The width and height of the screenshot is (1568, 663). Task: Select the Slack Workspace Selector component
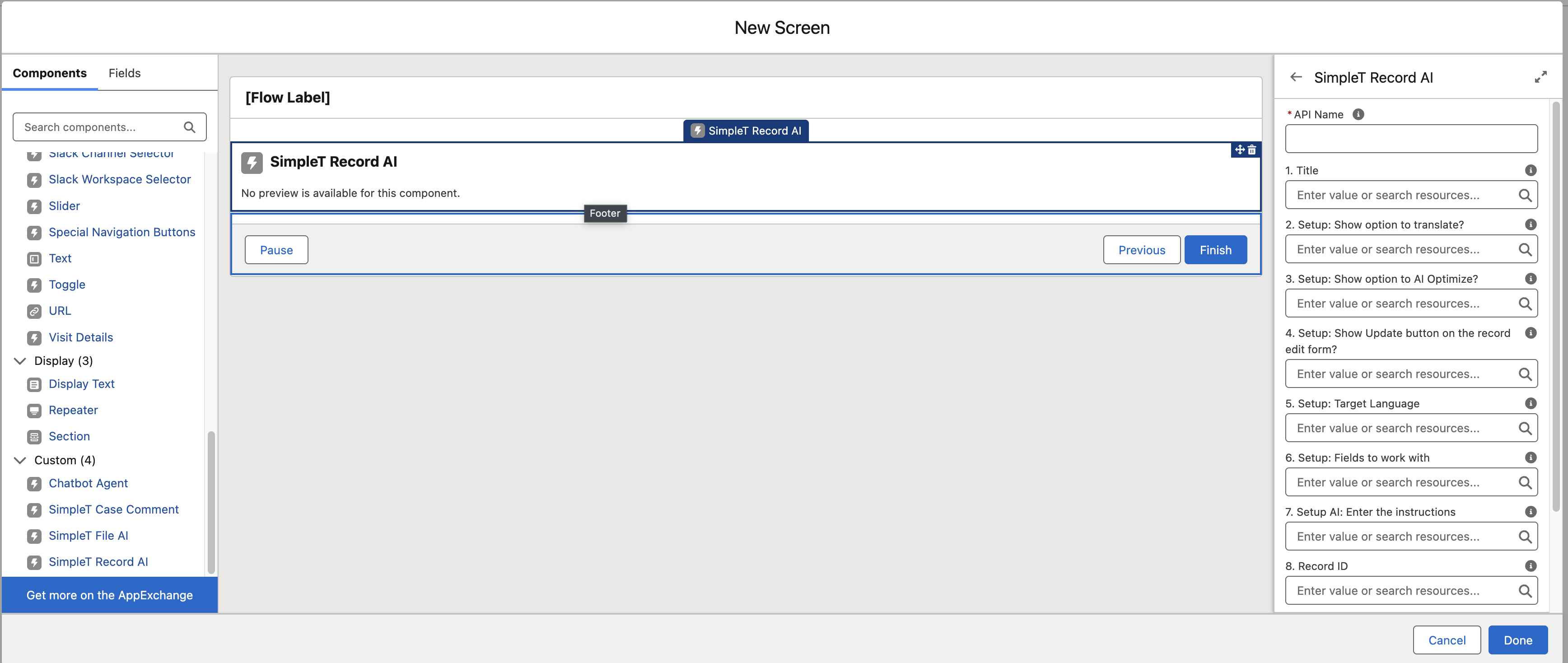tap(120, 180)
